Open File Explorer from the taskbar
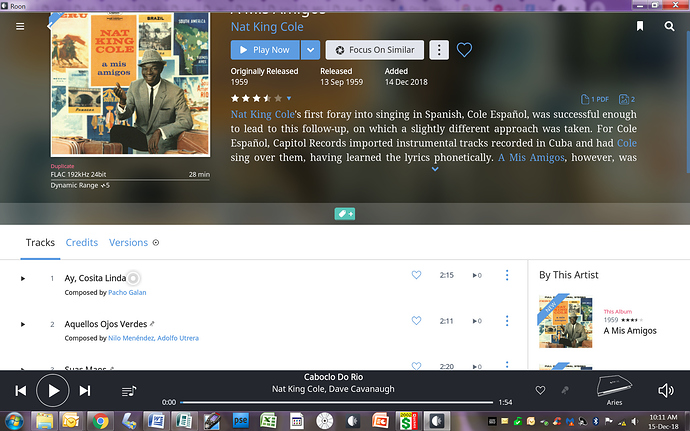690x431 pixels. coord(44,421)
